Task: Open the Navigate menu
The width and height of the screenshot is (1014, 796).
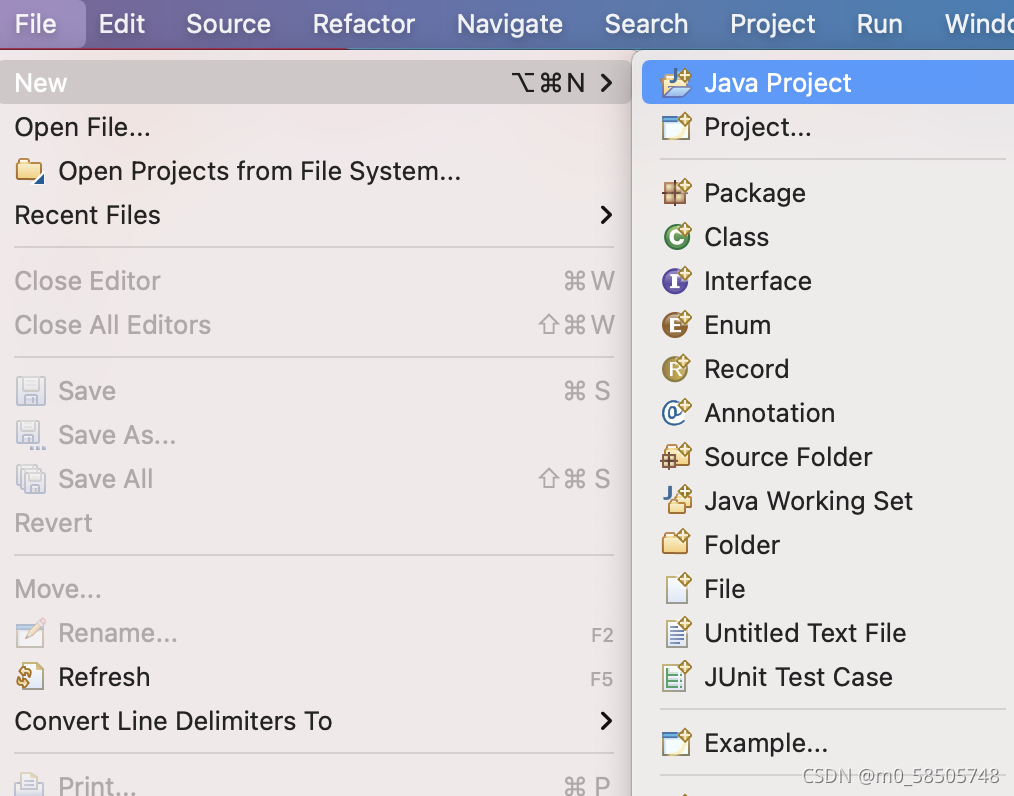Action: 510,24
